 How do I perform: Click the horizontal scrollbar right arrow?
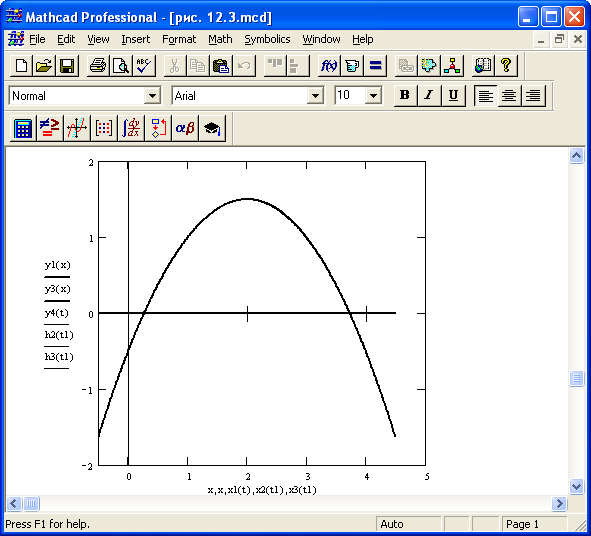tap(559, 503)
